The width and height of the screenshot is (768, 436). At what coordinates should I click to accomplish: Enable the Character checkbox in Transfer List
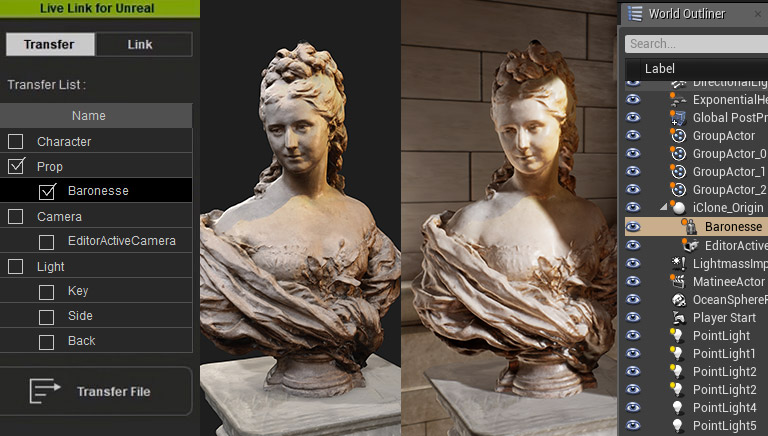pos(16,142)
